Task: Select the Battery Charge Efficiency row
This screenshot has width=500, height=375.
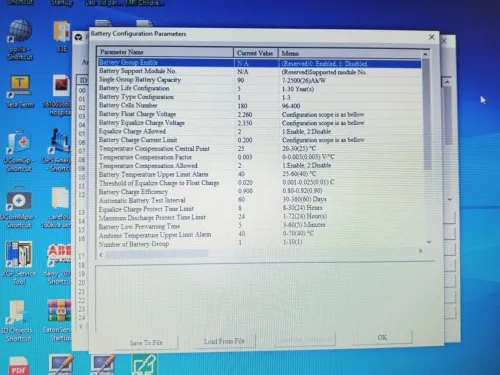Action: point(260,192)
